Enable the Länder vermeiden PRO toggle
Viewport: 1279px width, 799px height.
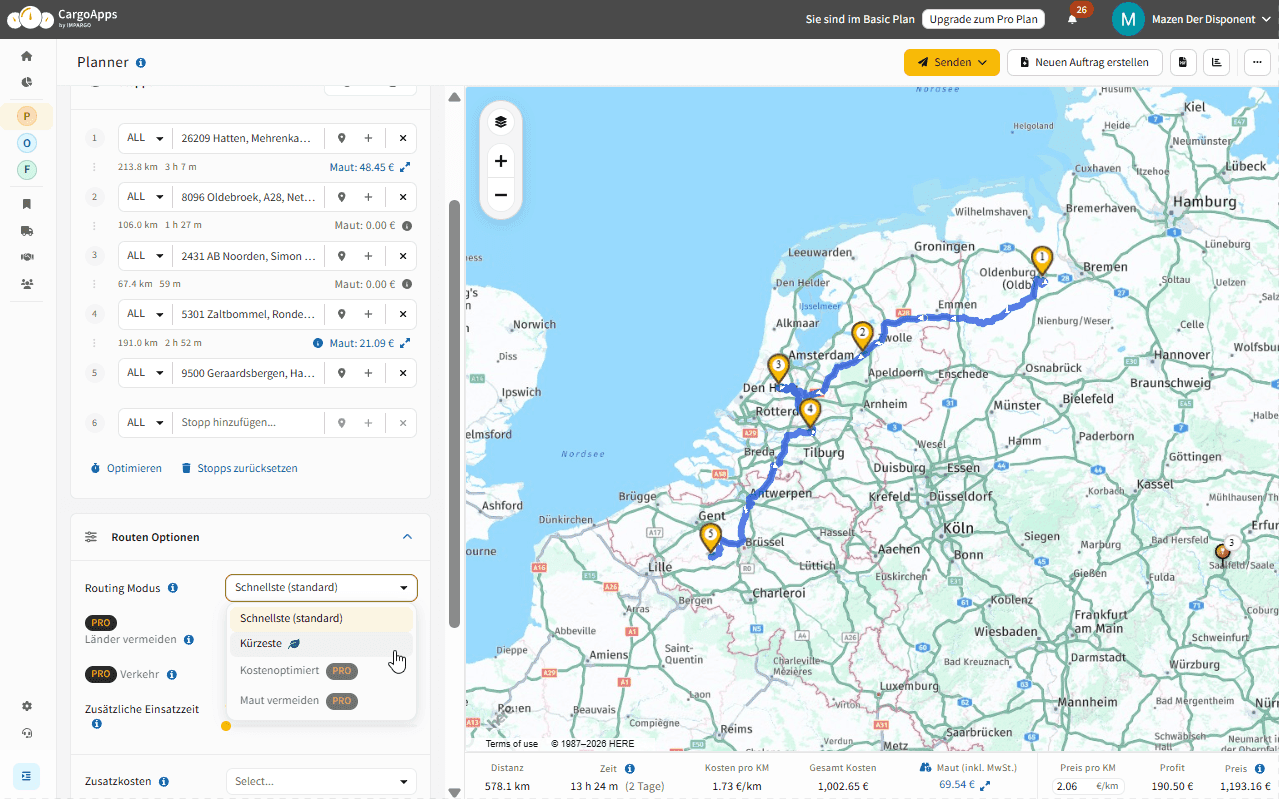coord(100,622)
